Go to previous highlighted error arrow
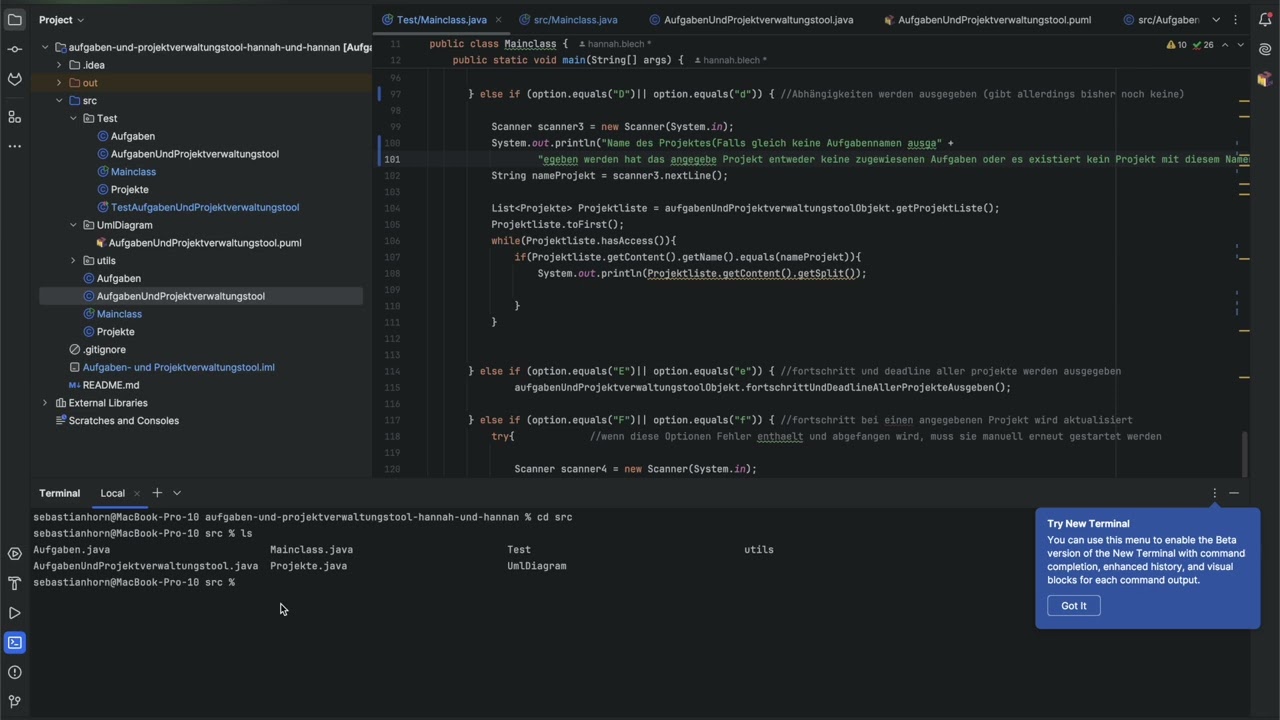The width and height of the screenshot is (1280, 720). pyautogui.click(x=1225, y=45)
